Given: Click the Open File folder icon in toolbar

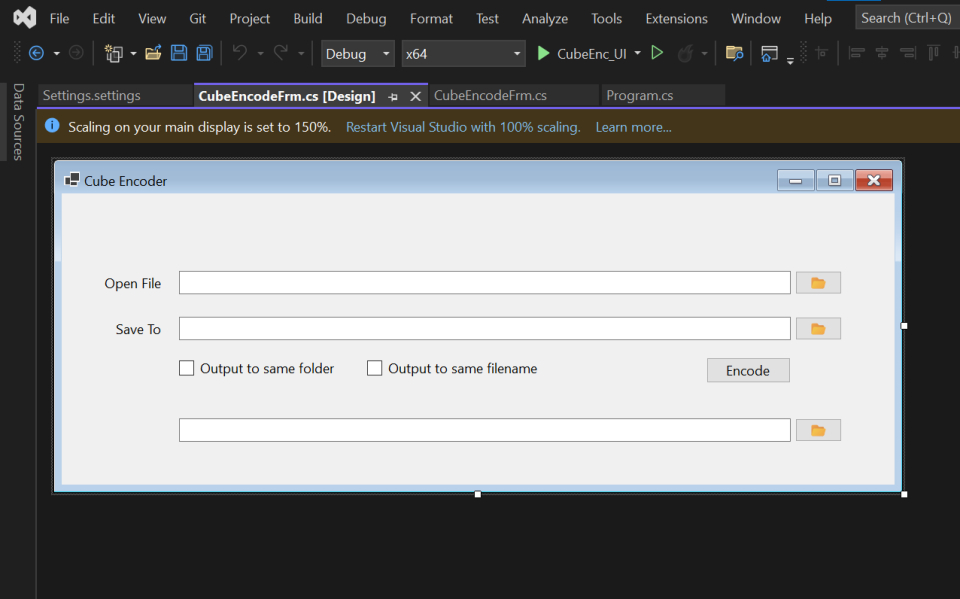Looking at the screenshot, I should coord(153,53).
